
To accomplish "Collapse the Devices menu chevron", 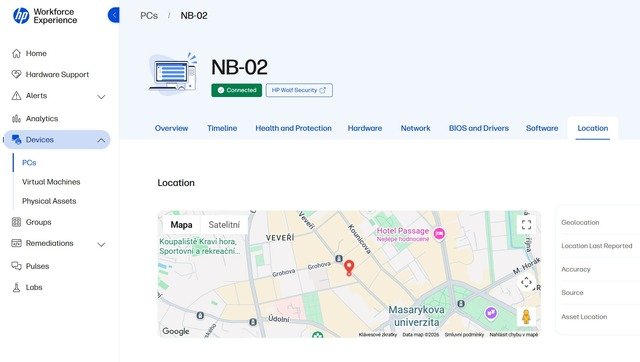I will click(x=101, y=140).
